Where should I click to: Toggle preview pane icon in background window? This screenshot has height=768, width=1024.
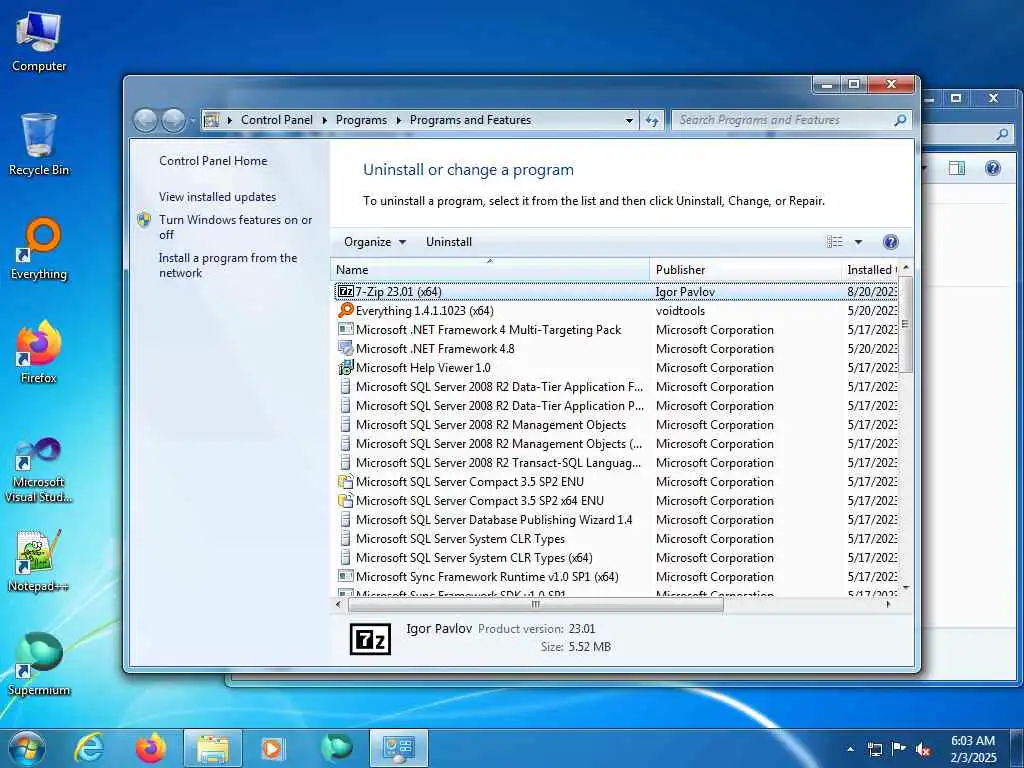957,168
